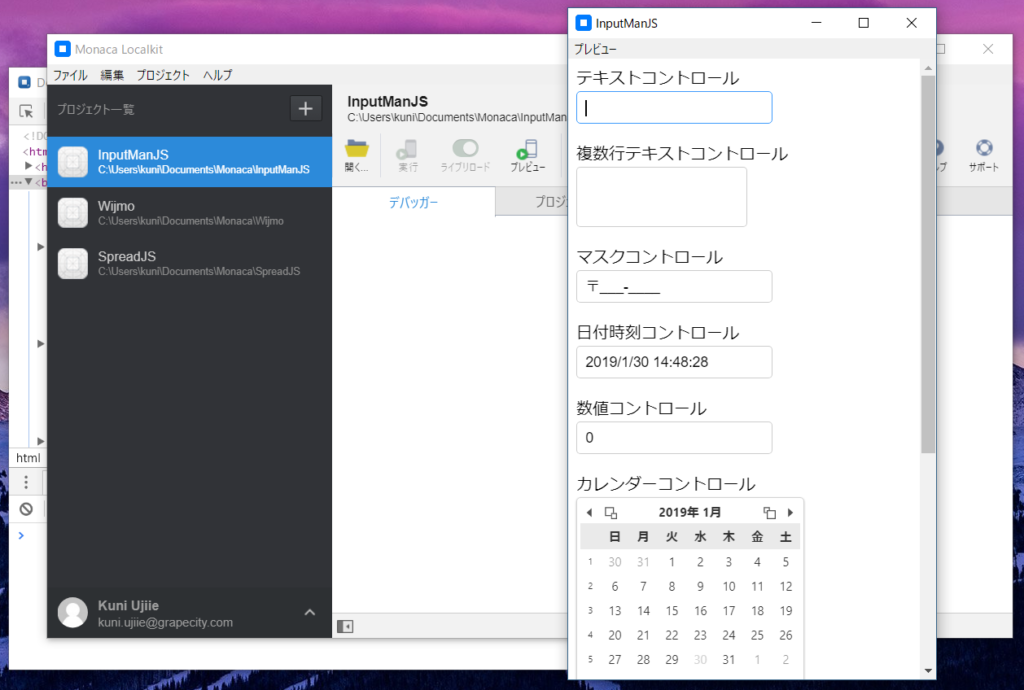Image resolution: width=1024 pixels, height=690 pixels.
Task: Open the DevTools three-dot menu icon
Action: [x=26, y=482]
